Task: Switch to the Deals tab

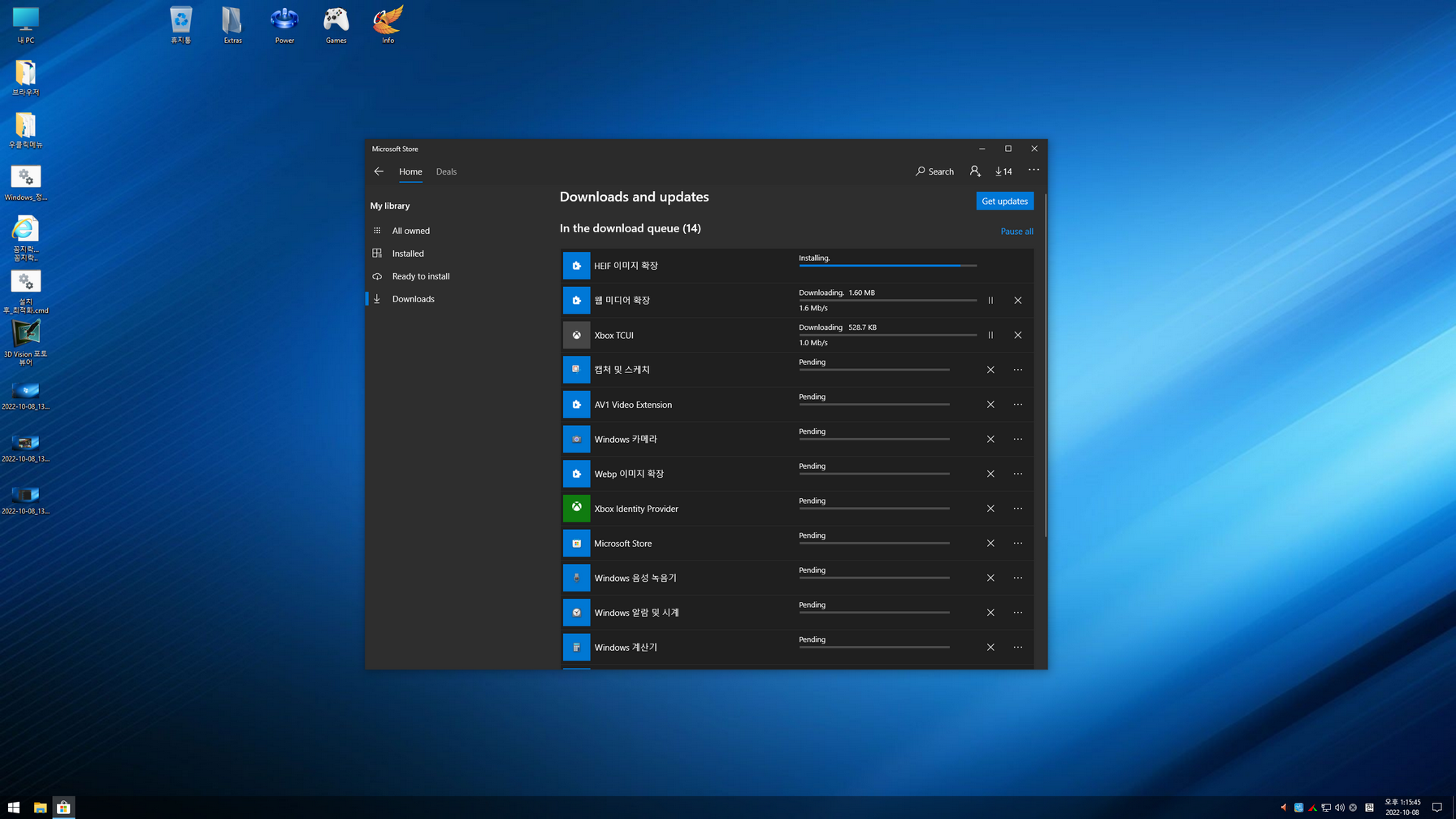Action: click(446, 171)
